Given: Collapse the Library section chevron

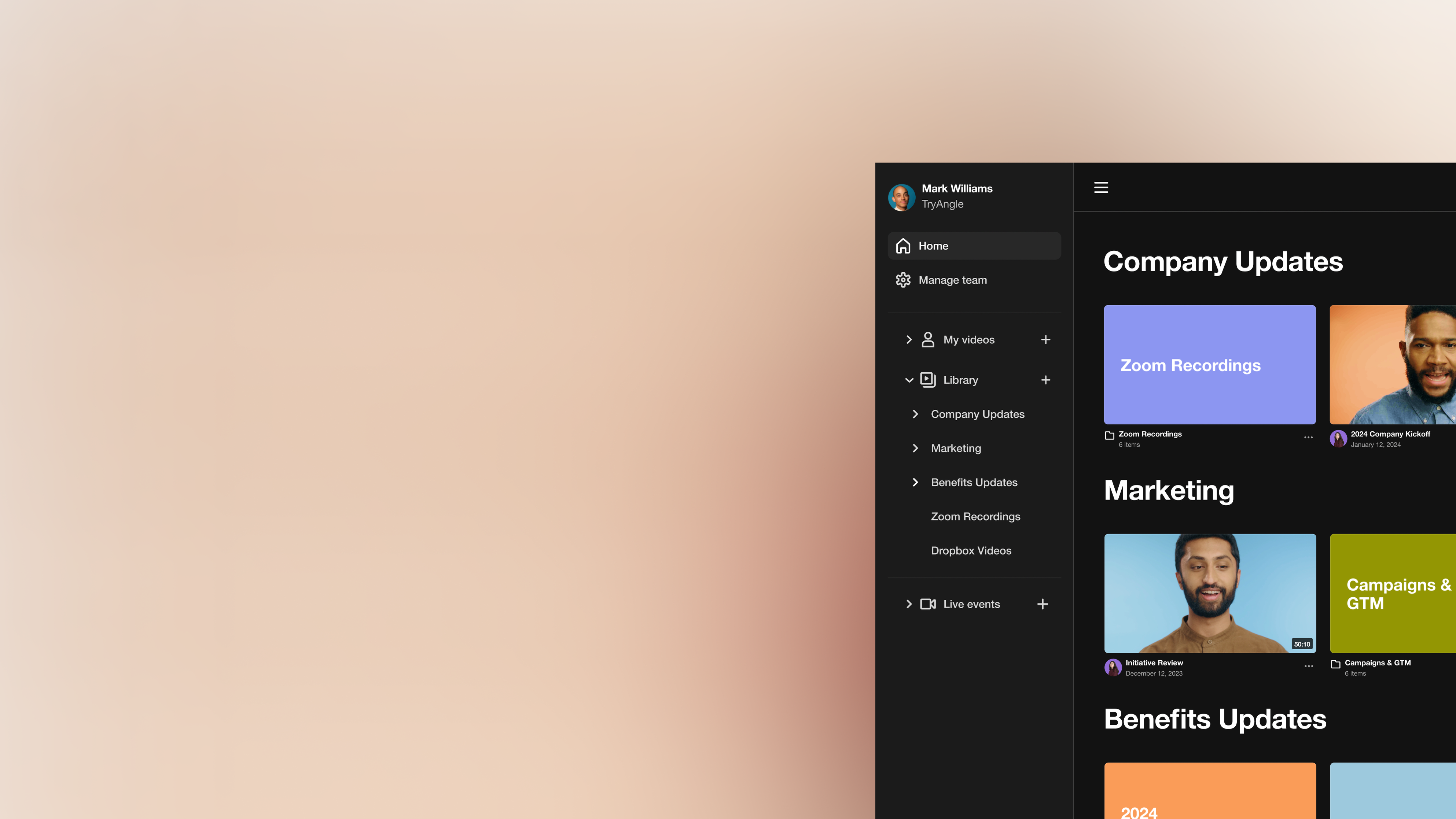Looking at the screenshot, I should [x=908, y=380].
